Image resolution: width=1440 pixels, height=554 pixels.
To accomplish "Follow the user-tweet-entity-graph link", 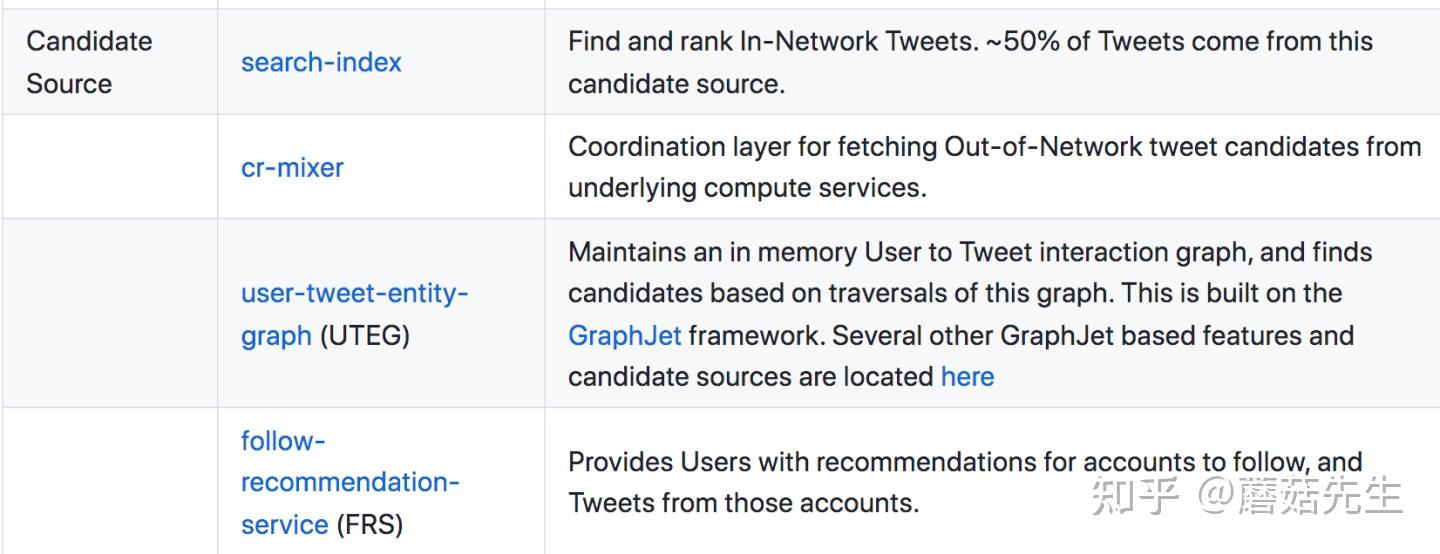I will (354, 294).
